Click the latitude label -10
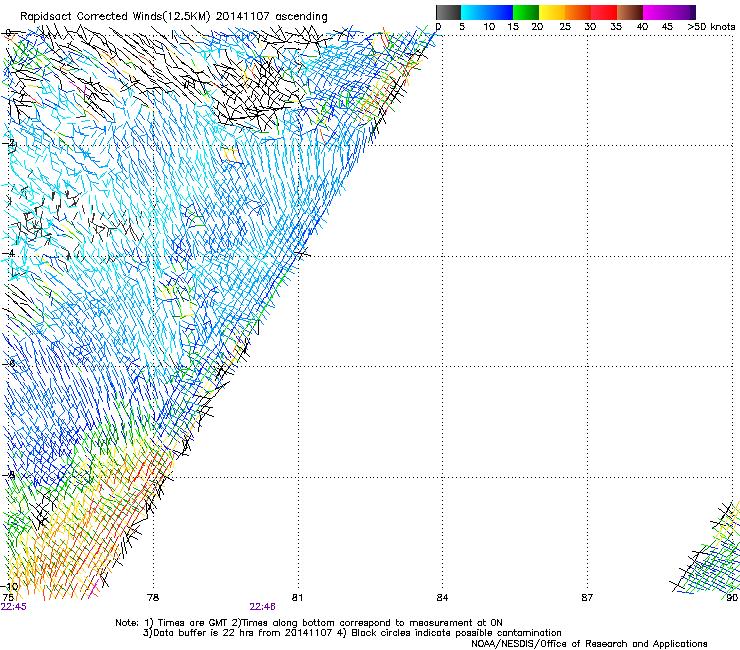 pyautogui.click(x=10, y=587)
